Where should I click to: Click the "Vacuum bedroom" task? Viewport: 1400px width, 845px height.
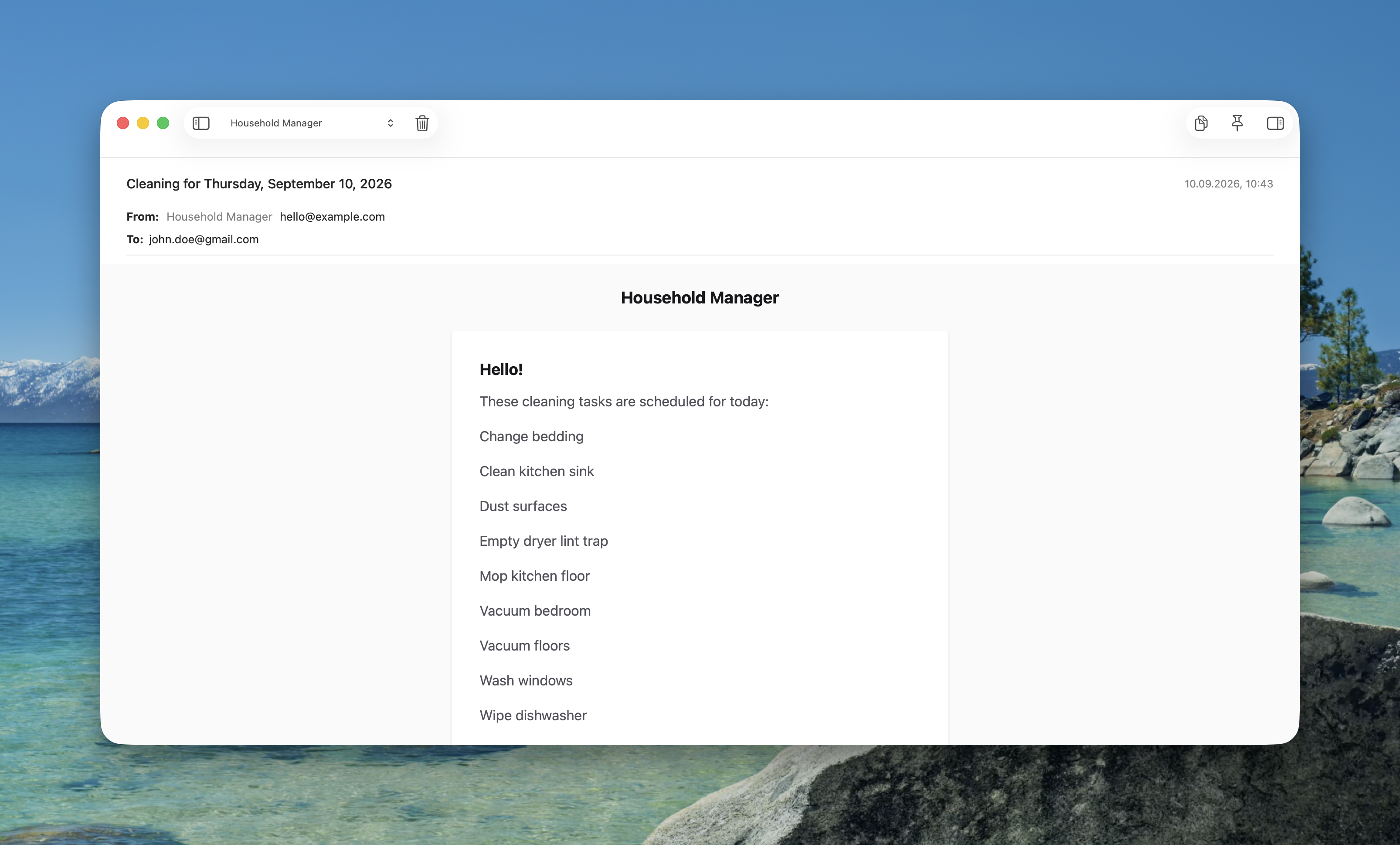click(535, 611)
